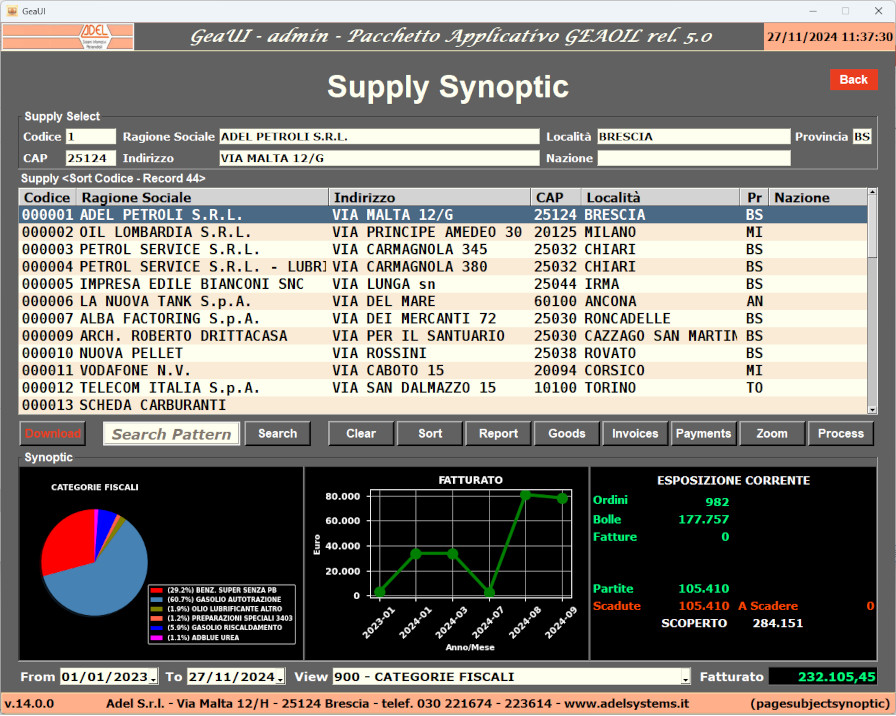
Task: Click the Search button
Action: [x=278, y=434]
